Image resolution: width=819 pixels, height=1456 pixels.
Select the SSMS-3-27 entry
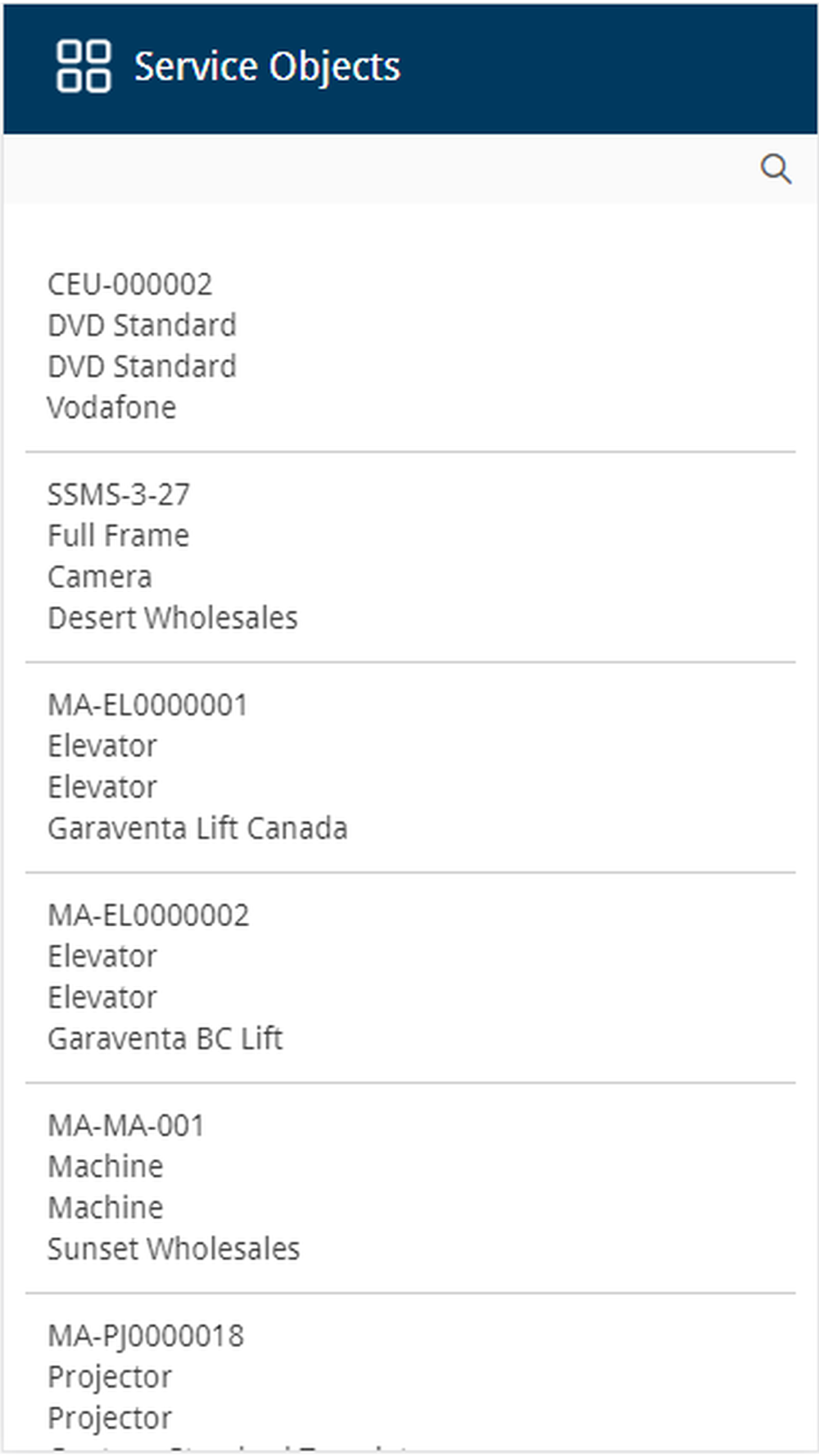point(119,495)
